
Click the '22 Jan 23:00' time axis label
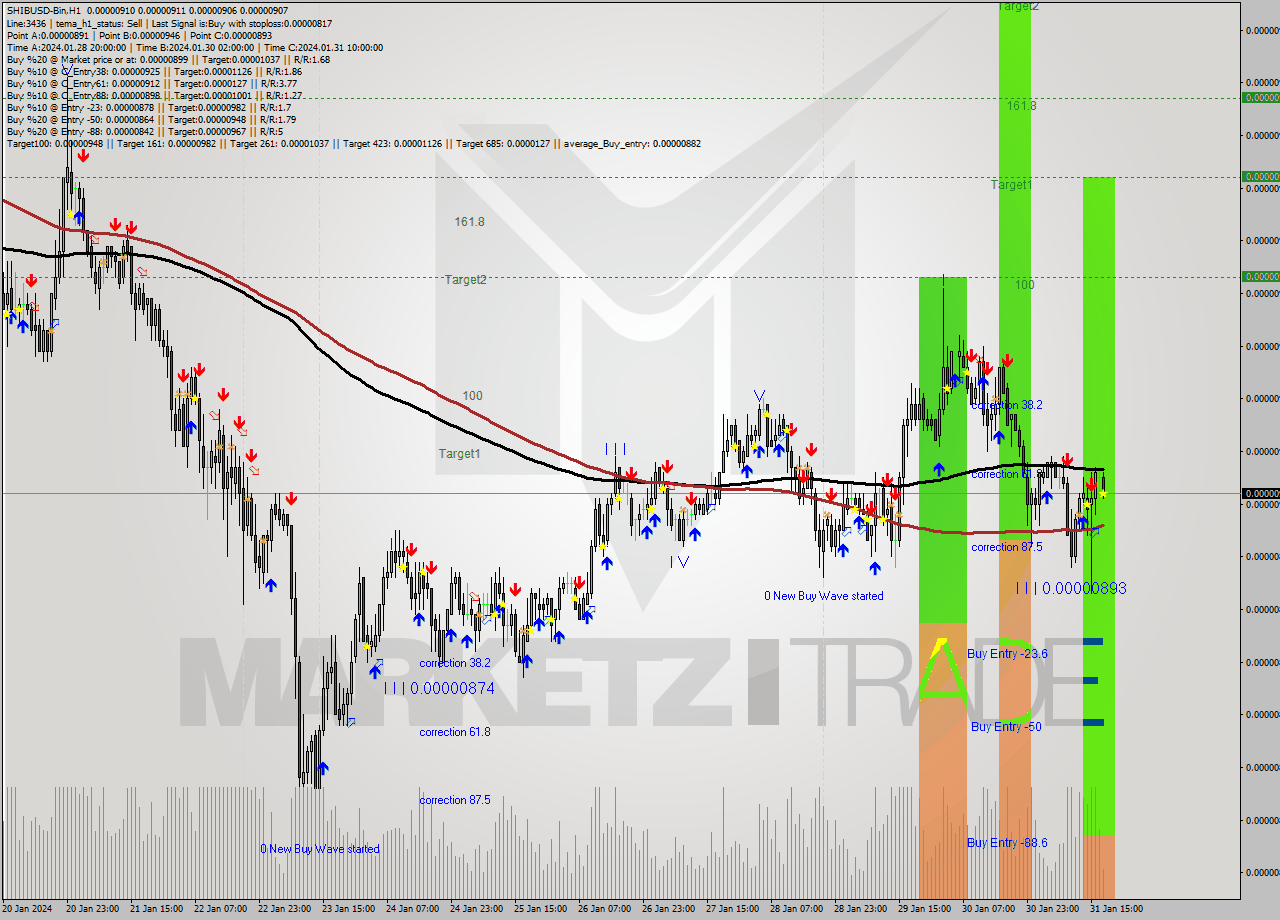(284, 909)
